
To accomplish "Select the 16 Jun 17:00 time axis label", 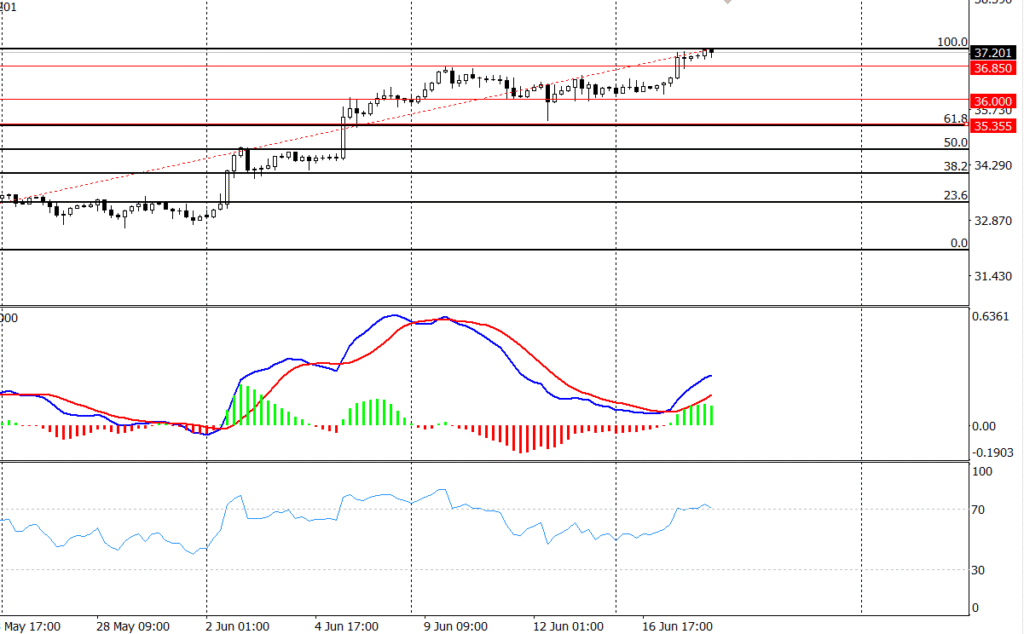I will click(676, 627).
